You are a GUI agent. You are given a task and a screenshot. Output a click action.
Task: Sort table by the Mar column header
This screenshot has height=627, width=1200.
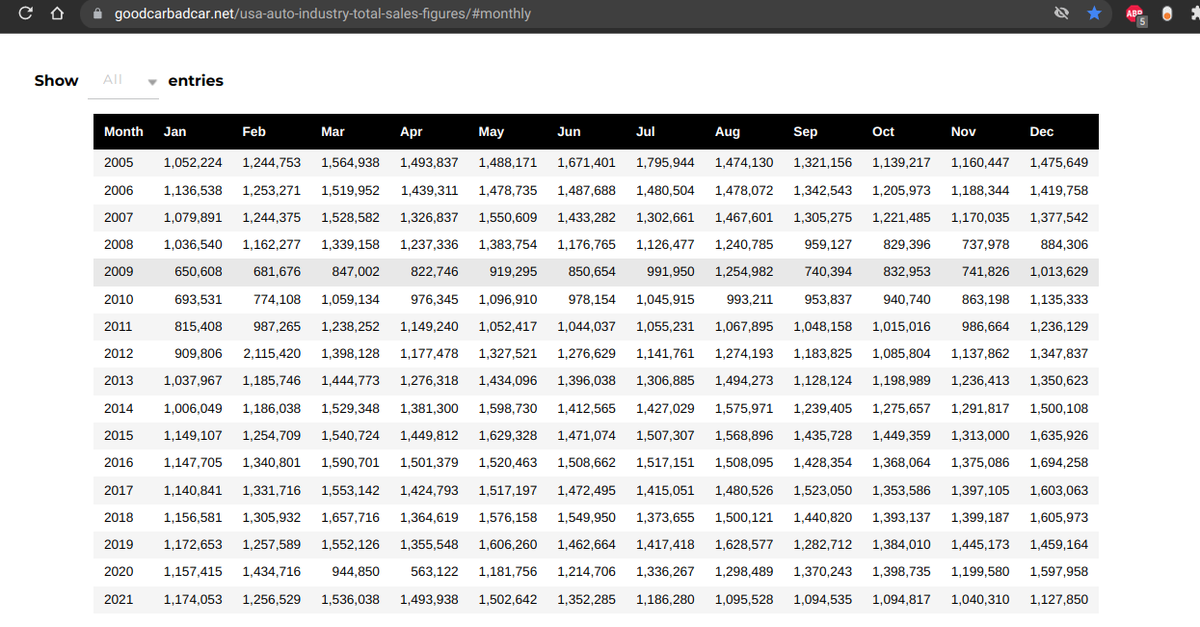[333, 131]
